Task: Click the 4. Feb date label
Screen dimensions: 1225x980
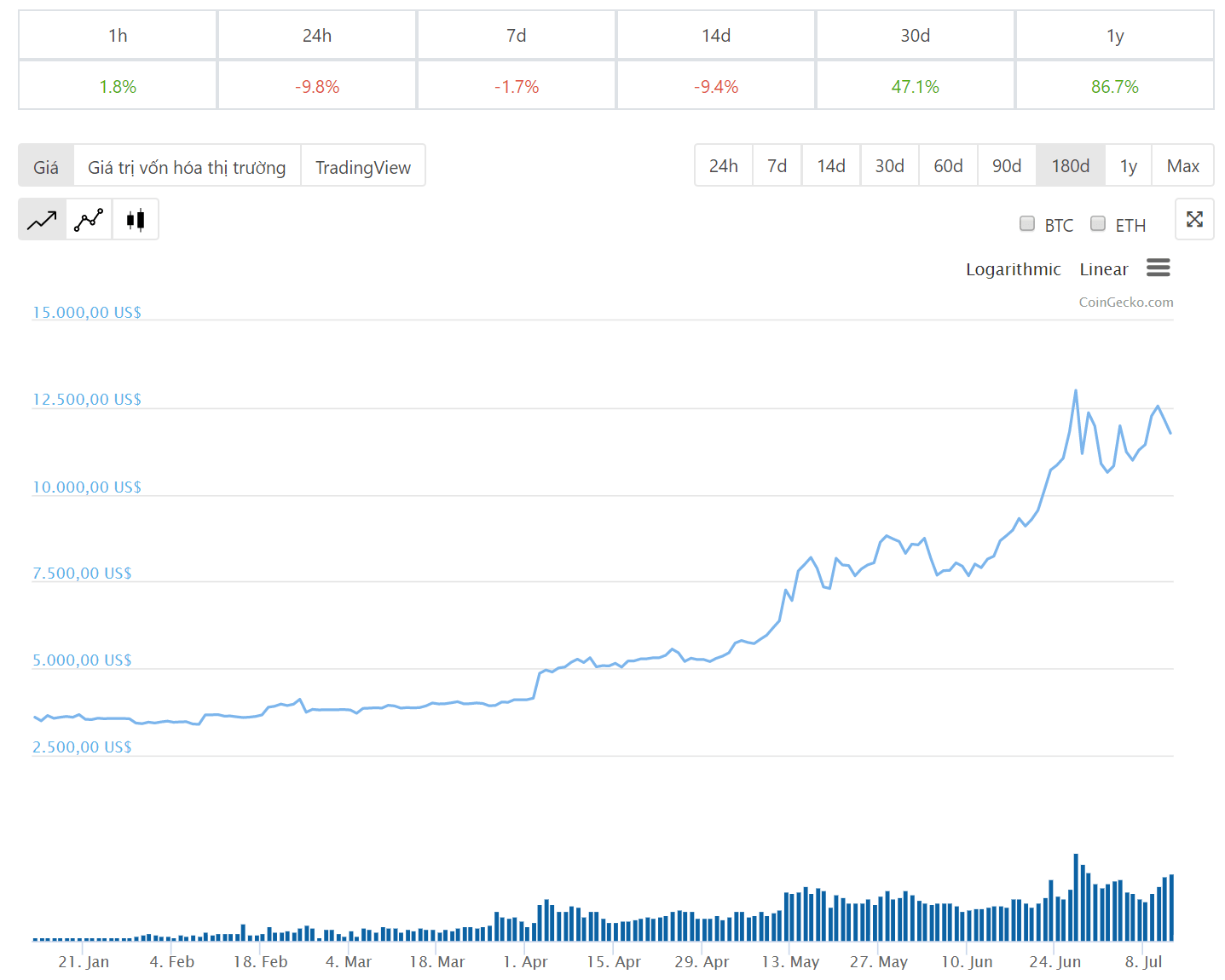Action: [x=172, y=961]
